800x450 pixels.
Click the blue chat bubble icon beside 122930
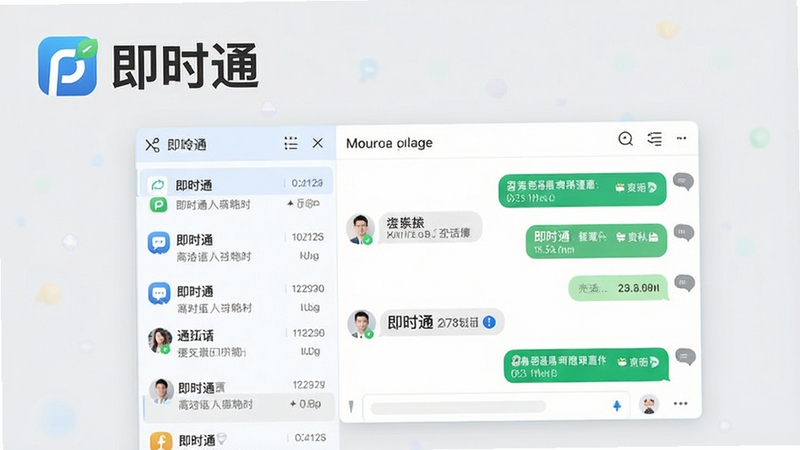pyautogui.click(x=159, y=294)
